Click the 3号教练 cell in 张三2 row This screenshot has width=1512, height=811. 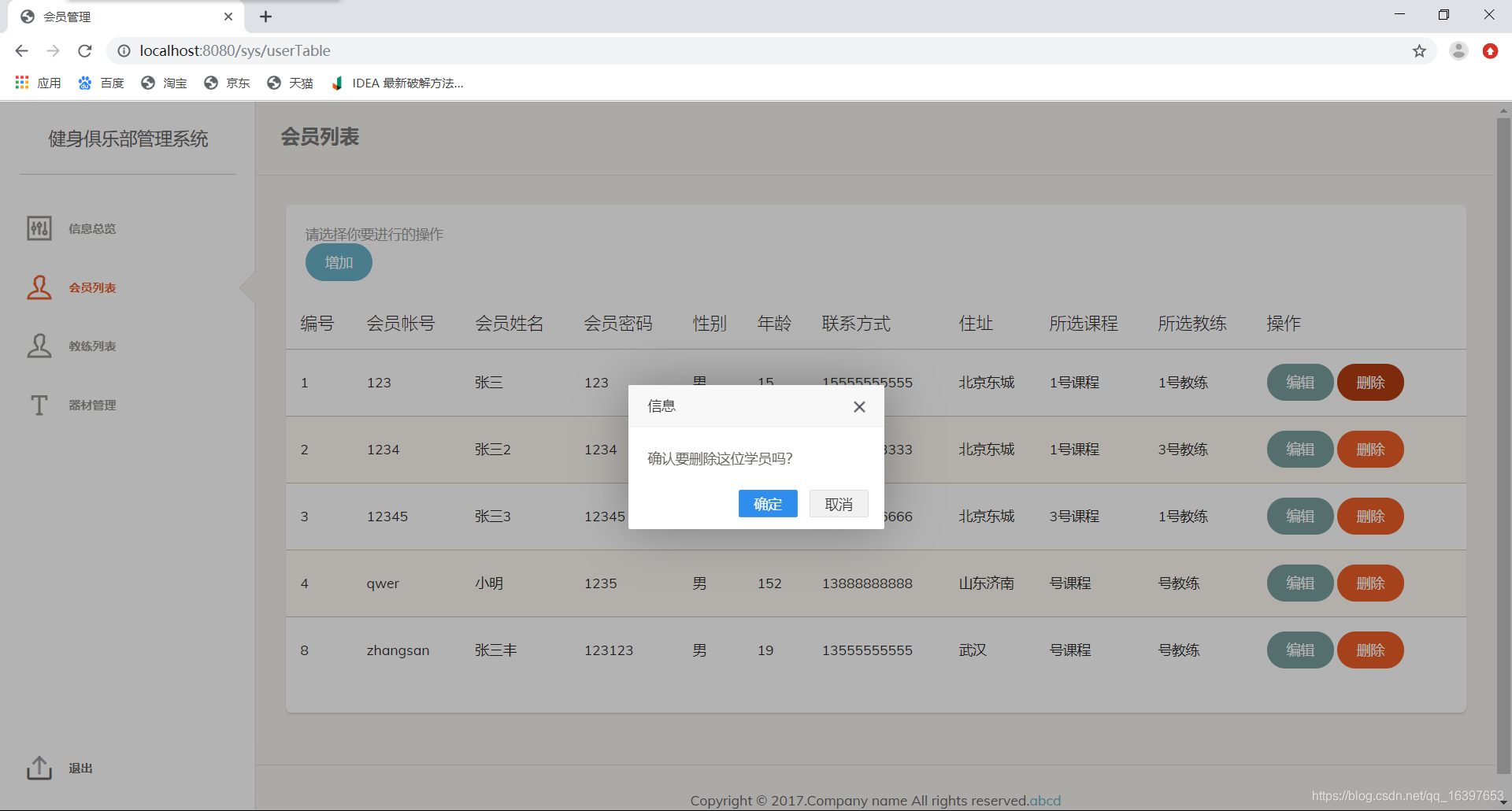1183,450
